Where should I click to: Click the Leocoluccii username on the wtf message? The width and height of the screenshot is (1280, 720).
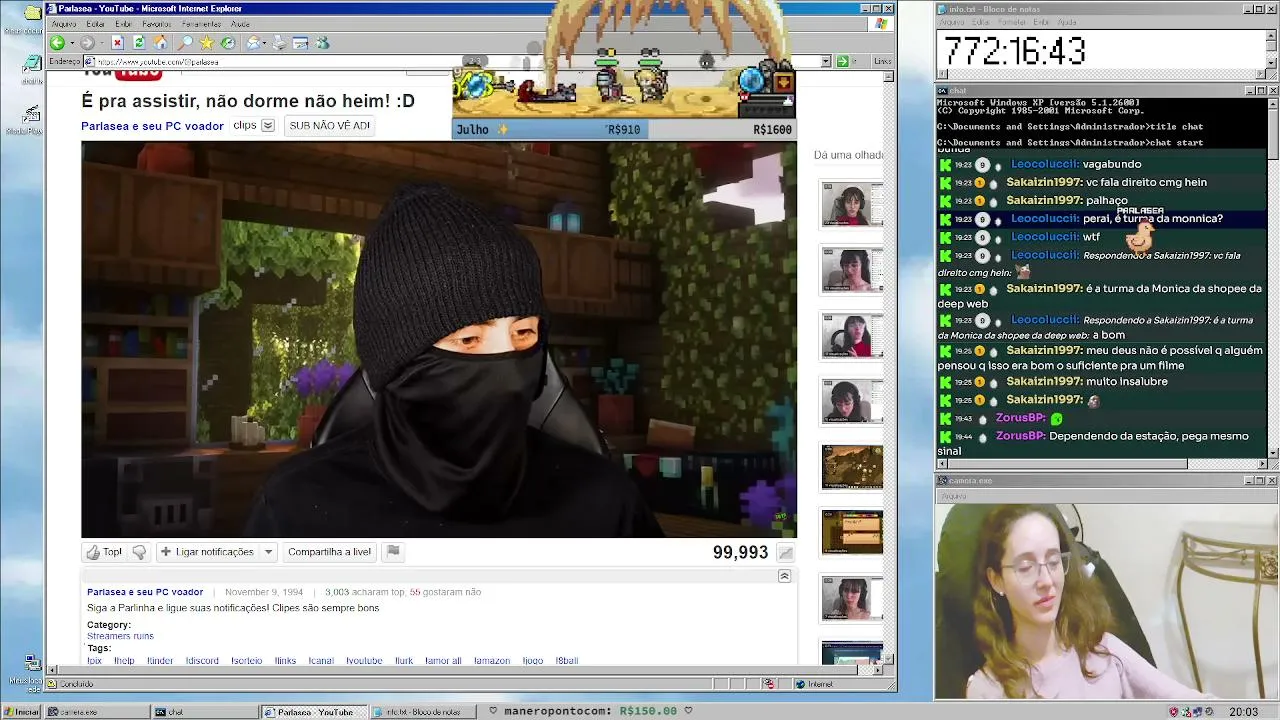(1045, 237)
